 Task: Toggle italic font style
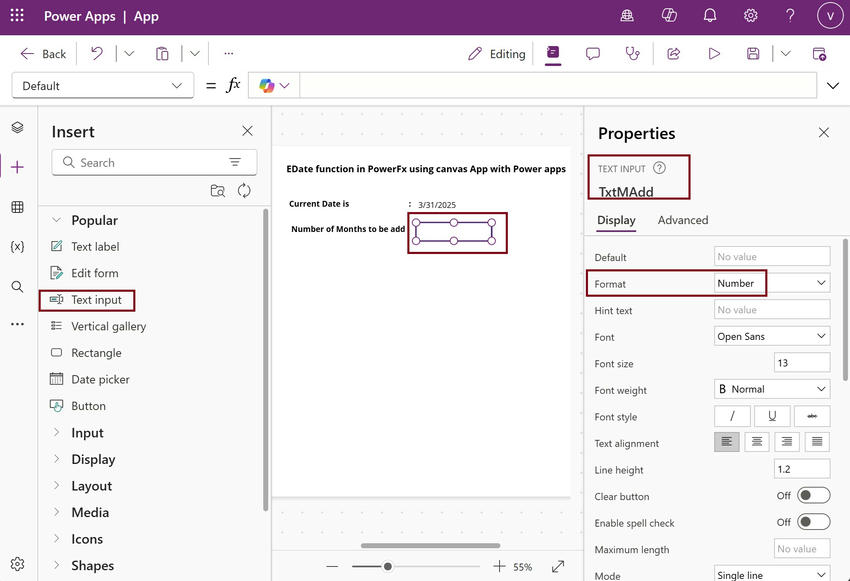tap(732, 416)
